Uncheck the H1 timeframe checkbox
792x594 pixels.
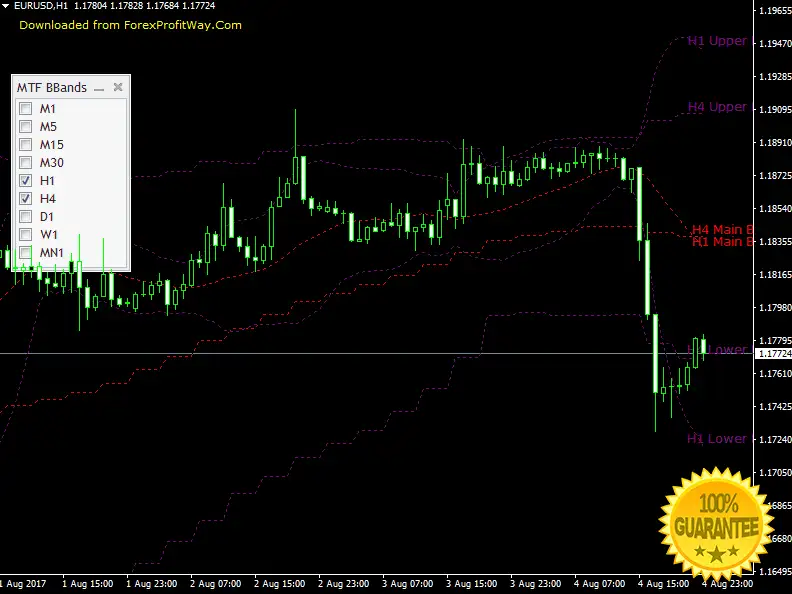pos(25,180)
